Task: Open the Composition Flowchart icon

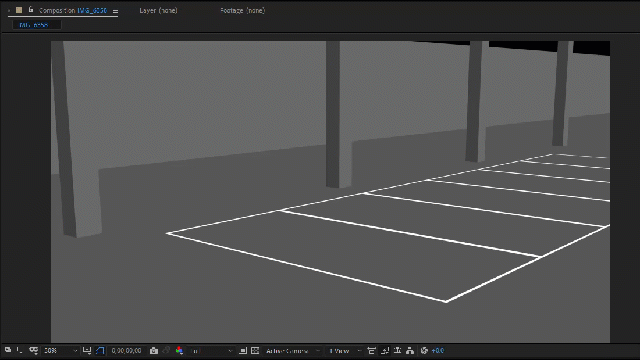Action: [410, 351]
